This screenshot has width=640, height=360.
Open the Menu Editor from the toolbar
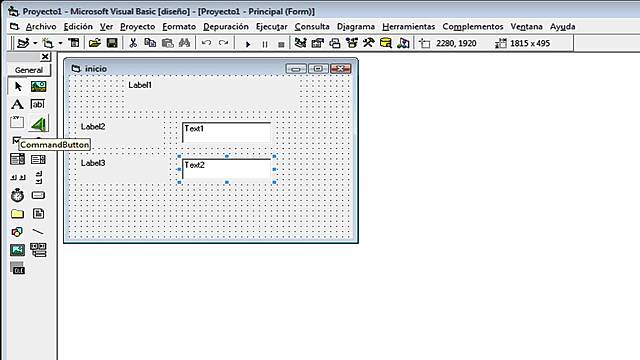pos(74,43)
